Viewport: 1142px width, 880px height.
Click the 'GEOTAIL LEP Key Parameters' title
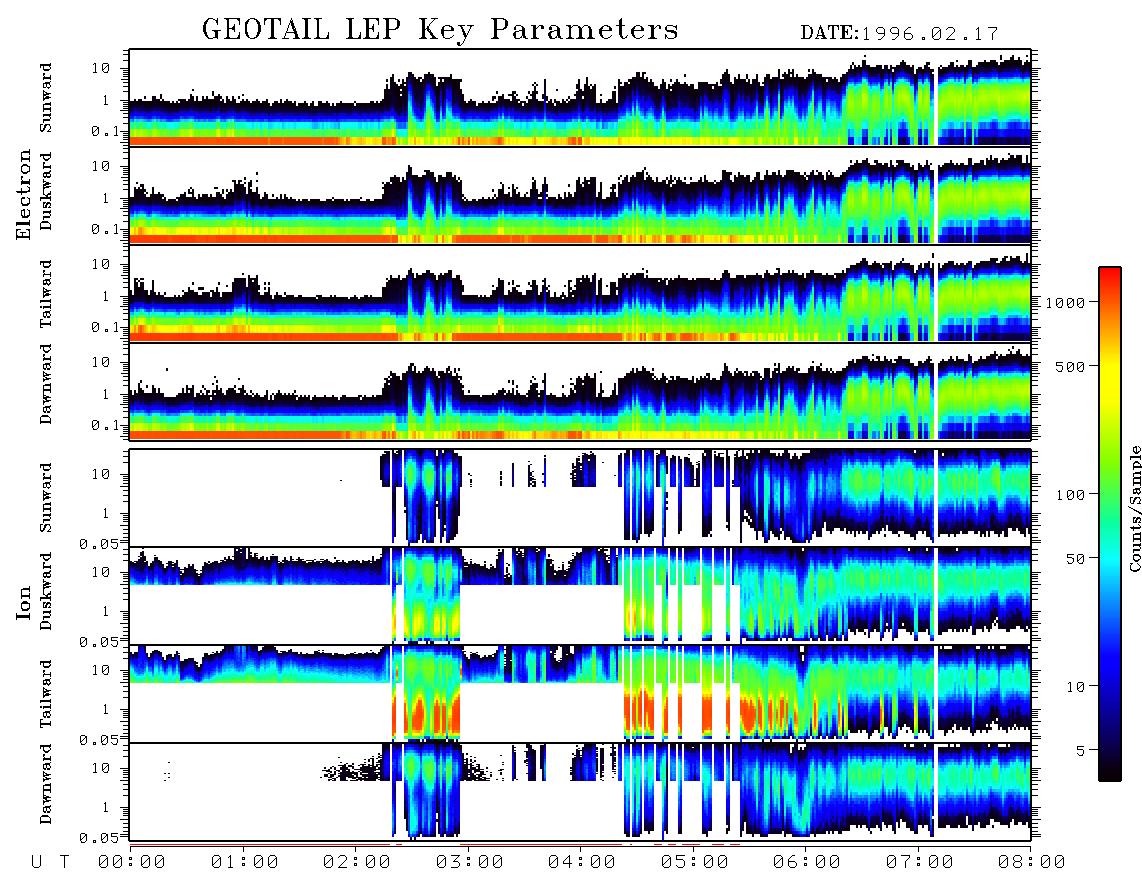(x=440, y=30)
